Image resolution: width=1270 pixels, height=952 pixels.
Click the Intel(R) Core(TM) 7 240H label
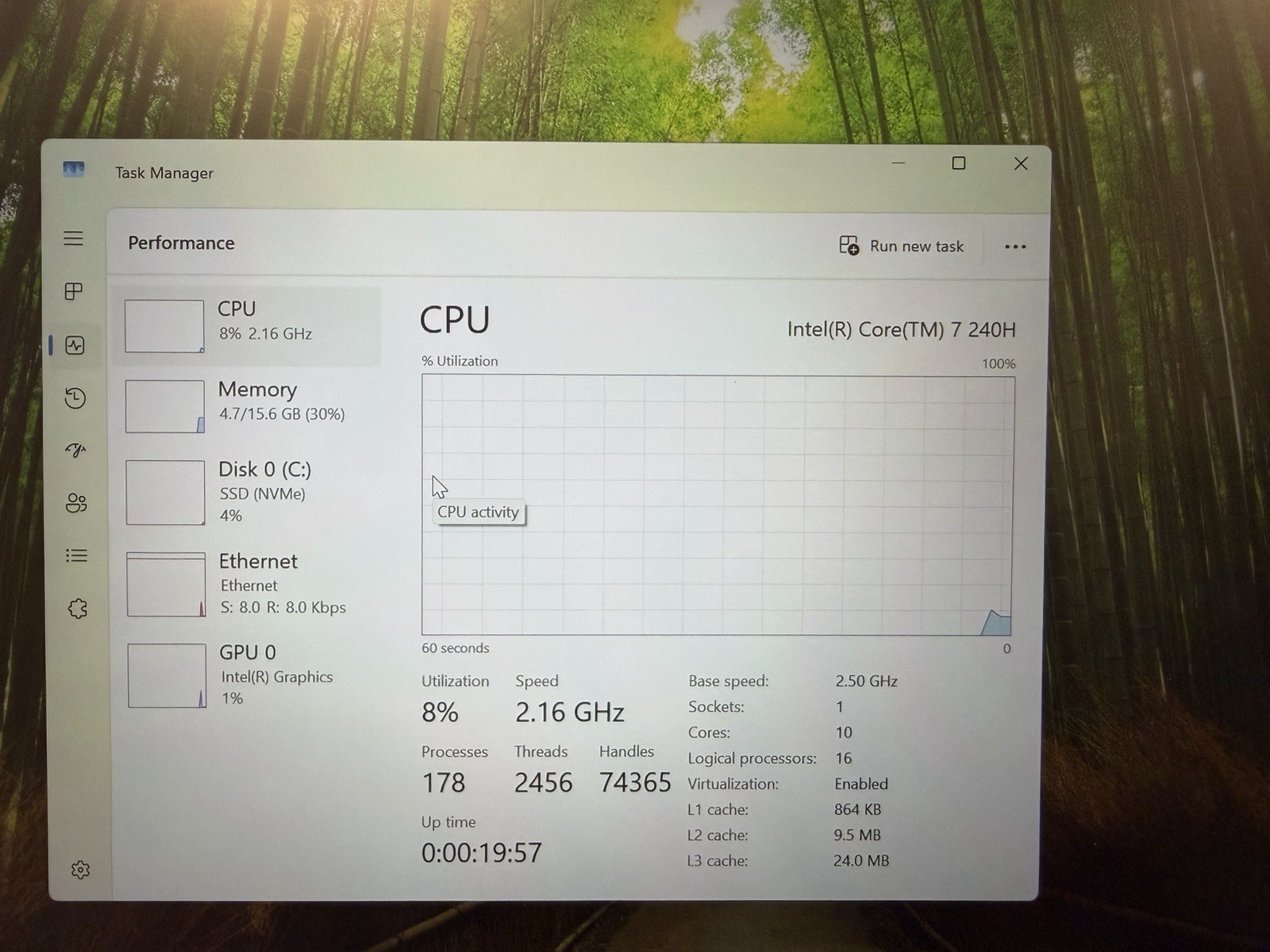coord(901,329)
